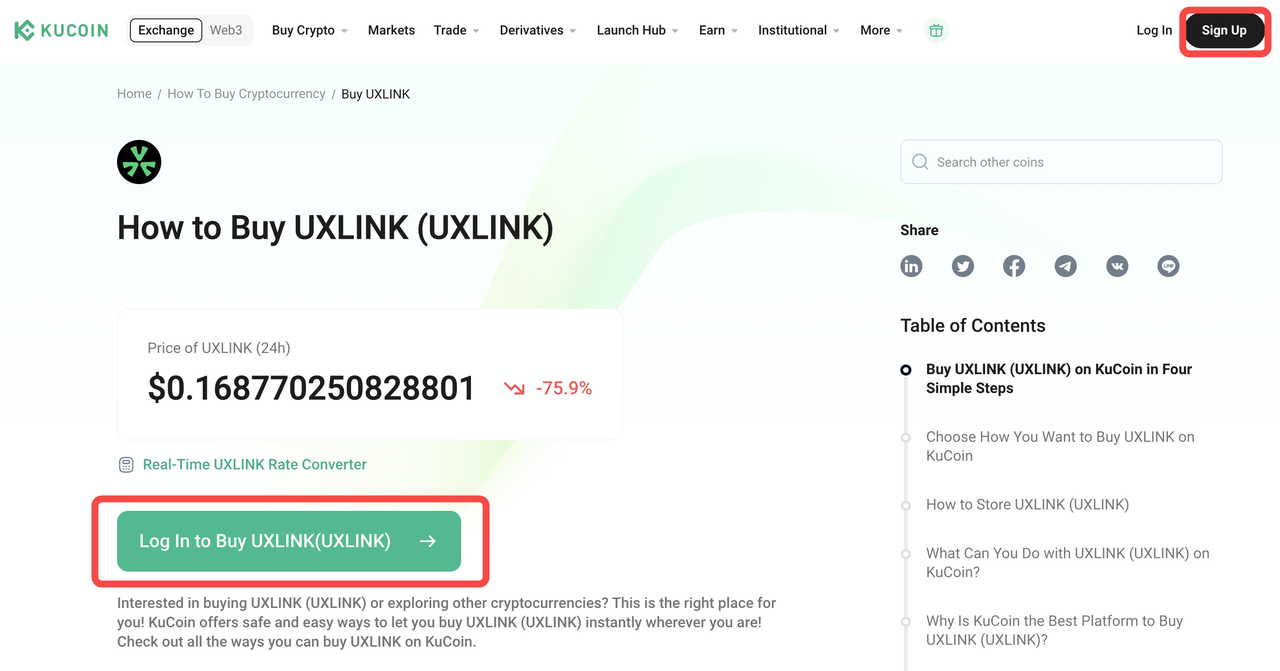Open the Real-Time UXLINK Rate Converter link

click(x=254, y=464)
